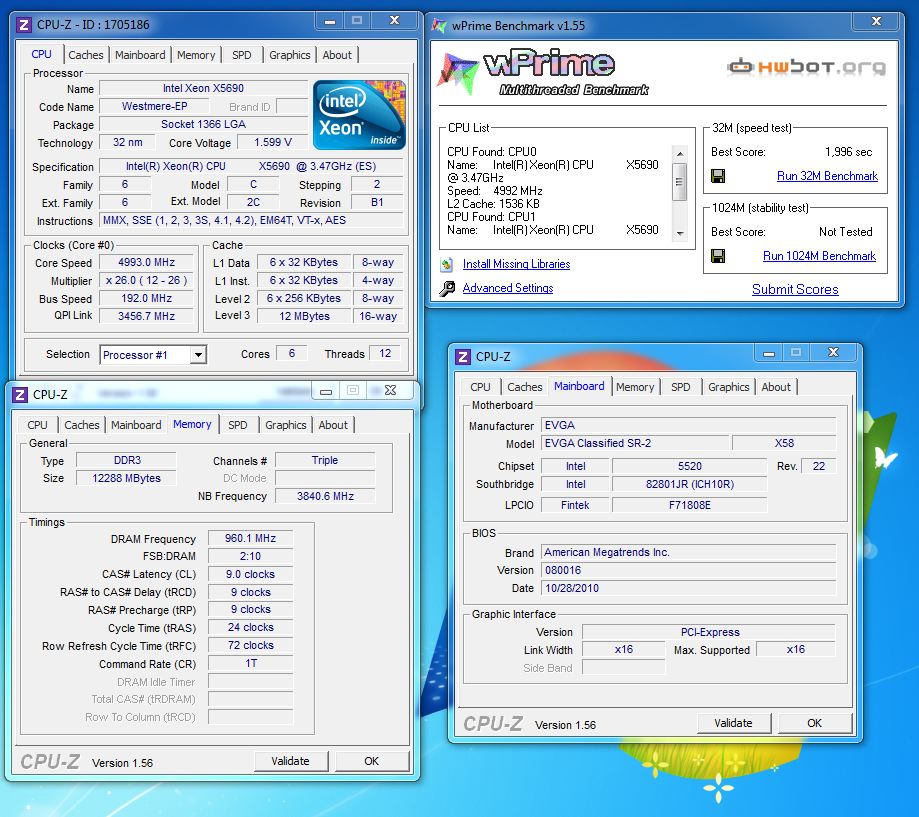Viewport: 919px width, 817px height.
Task: Open Memory tab in Mainboard CPU-Z window
Action: tap(635, 387)
